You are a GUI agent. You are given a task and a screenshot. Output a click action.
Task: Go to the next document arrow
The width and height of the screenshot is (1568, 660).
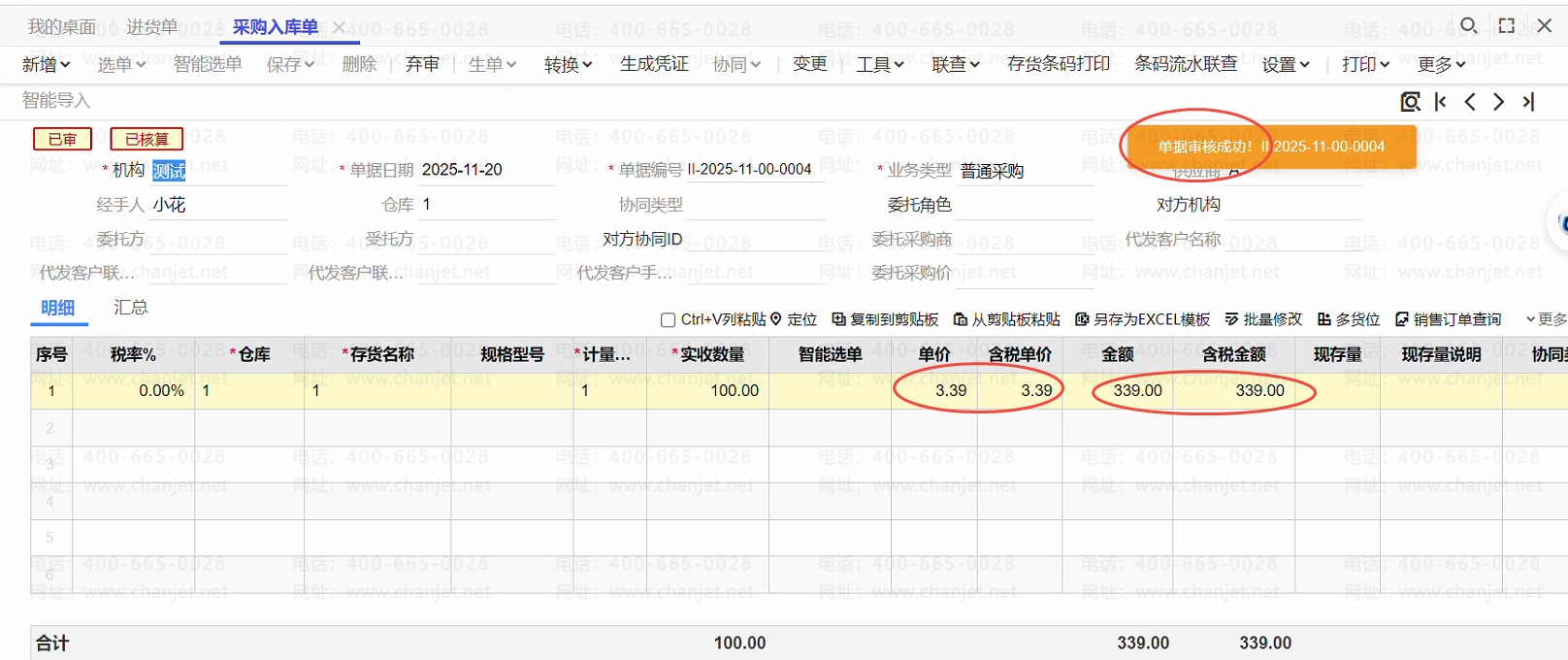[x=1499, y=102]
